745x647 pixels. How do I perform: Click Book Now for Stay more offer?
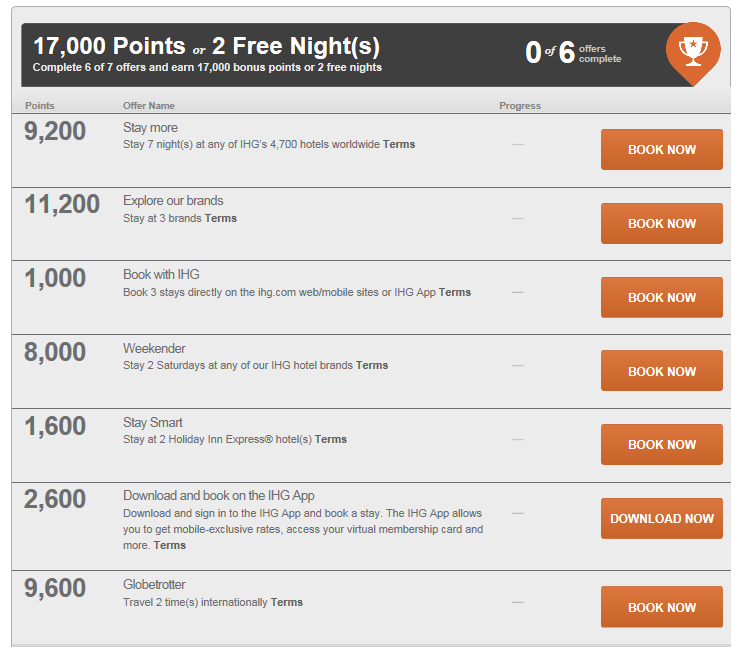click(662, 149)
